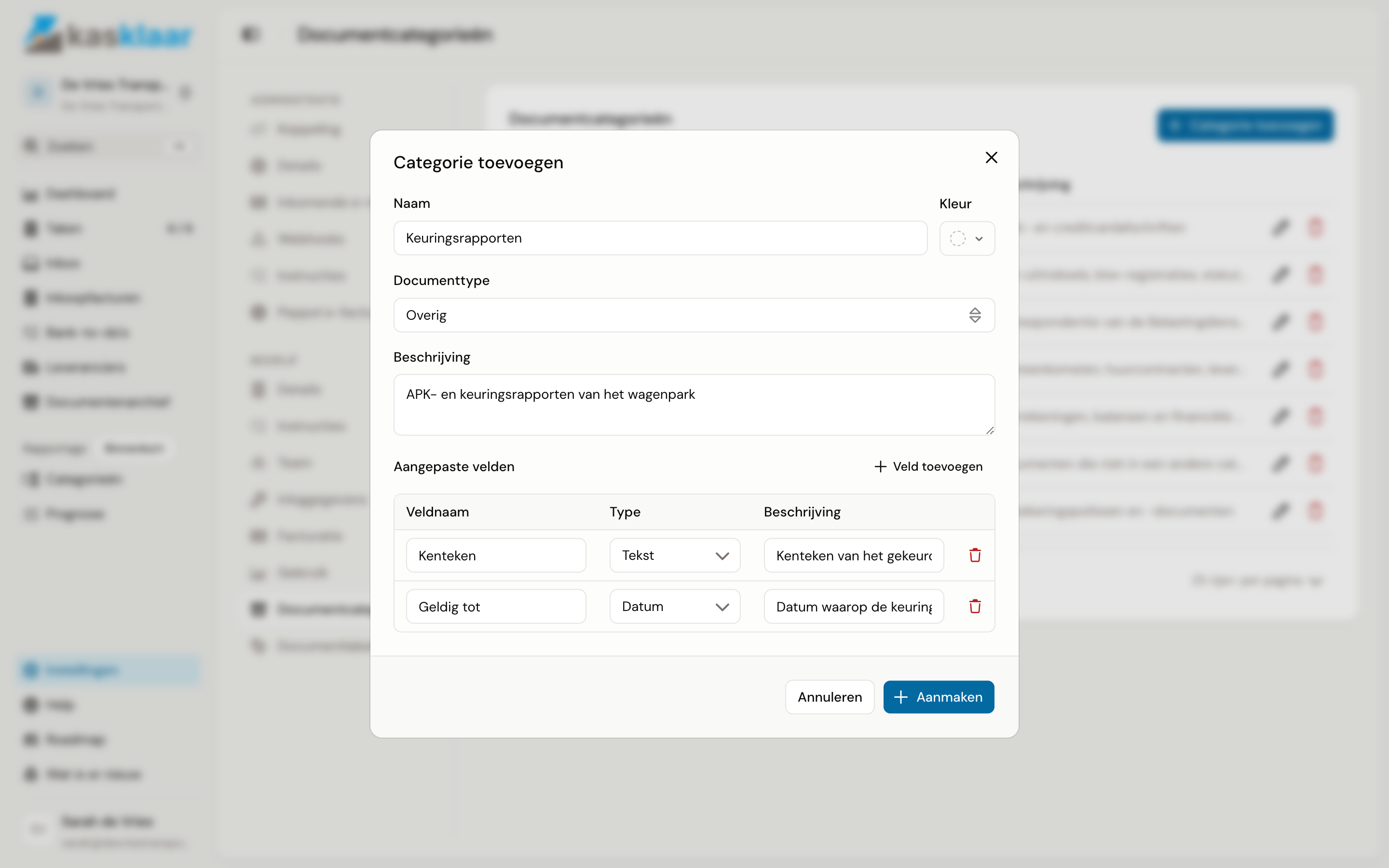Click the 'Kenteken van het gekeur' description input
1389x868 pixels.
click(854, 555)
